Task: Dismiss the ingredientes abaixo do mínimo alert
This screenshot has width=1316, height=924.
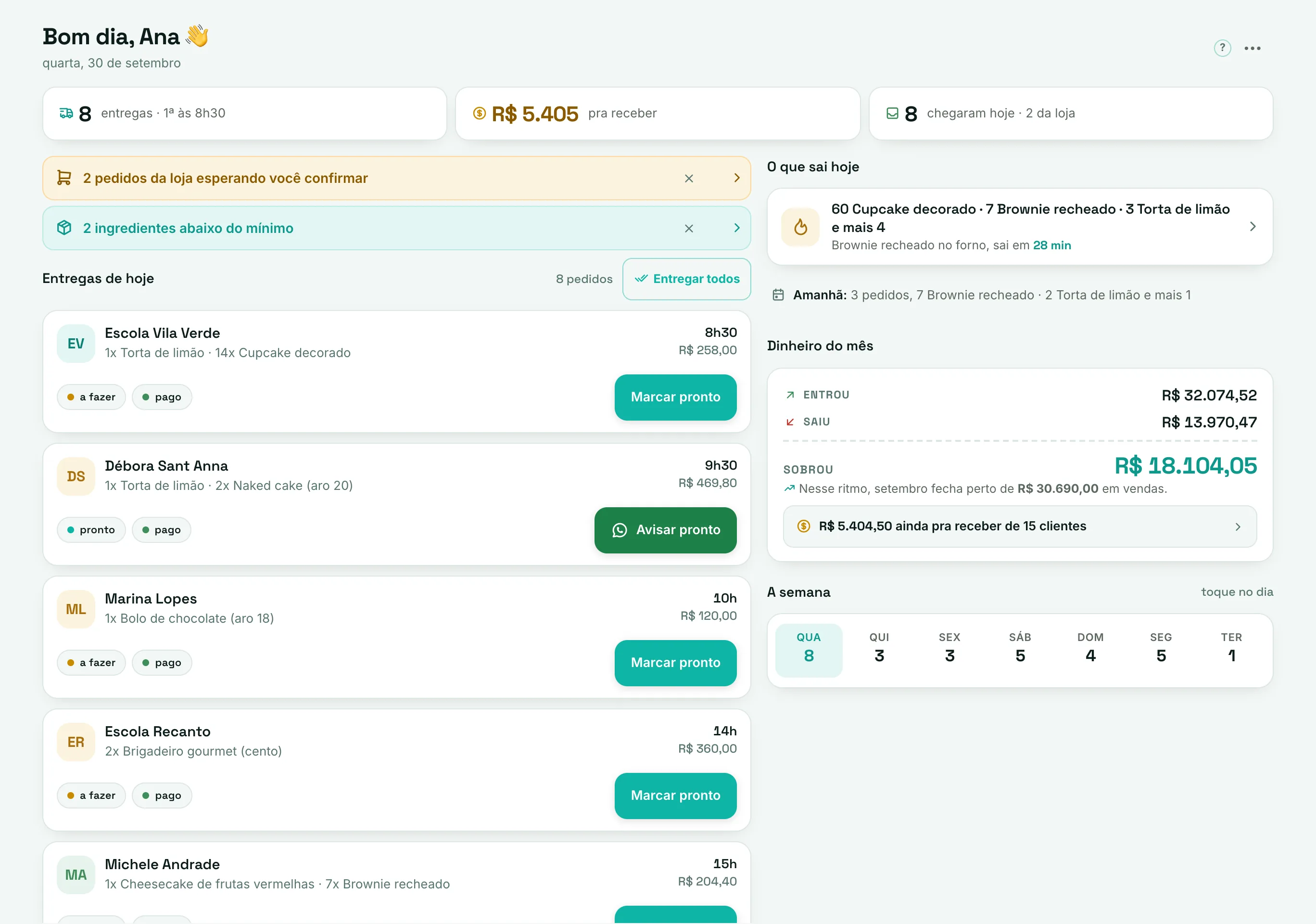Action: [689, 228]
